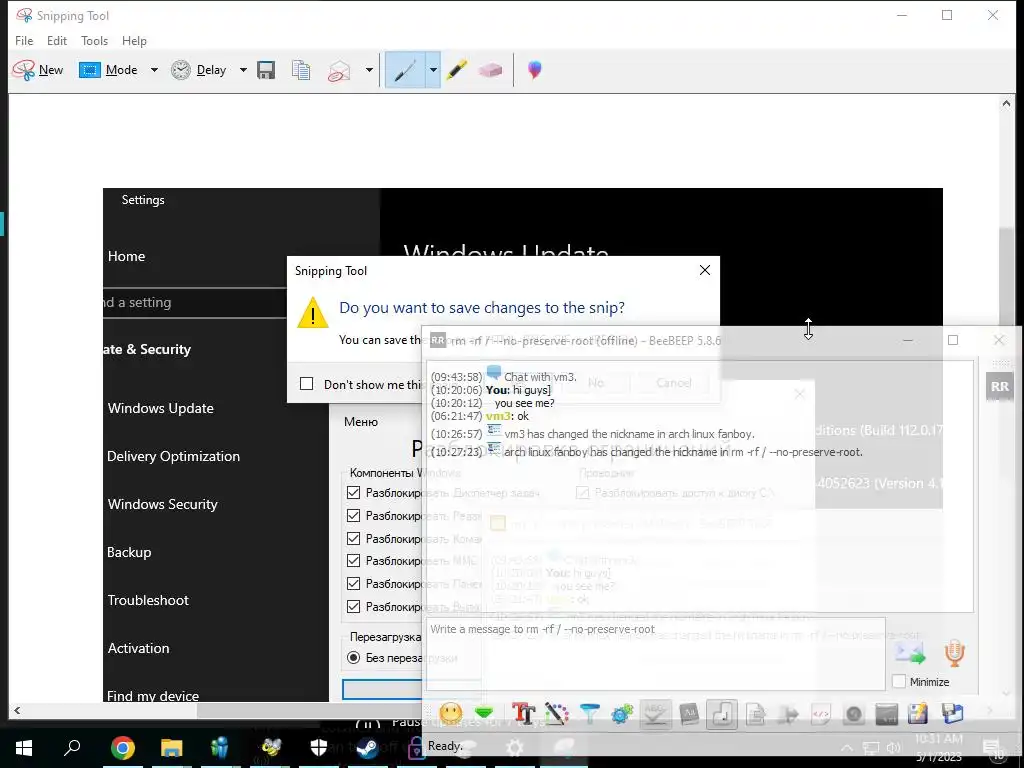Open snip in Paint 3D balloon icon
Viewport: 1024px width, 768px height.
pyautogui.click(x=535, y=70)
